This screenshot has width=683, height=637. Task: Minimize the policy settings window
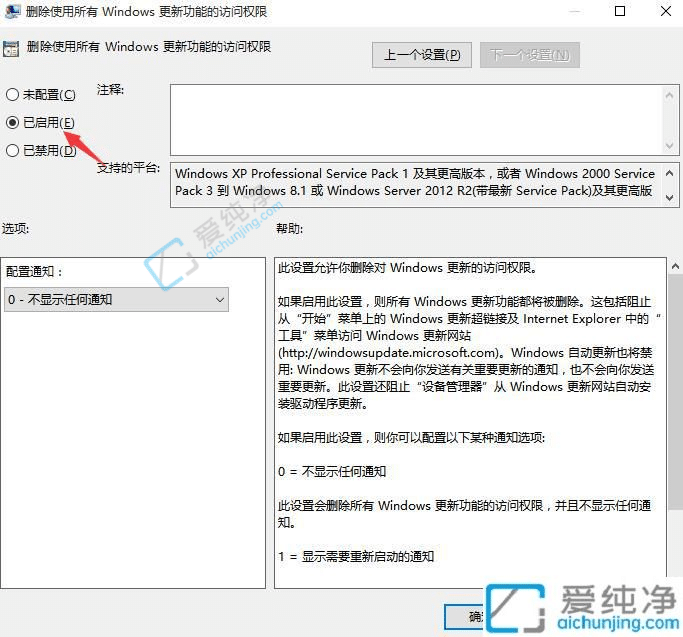point(575,11)
